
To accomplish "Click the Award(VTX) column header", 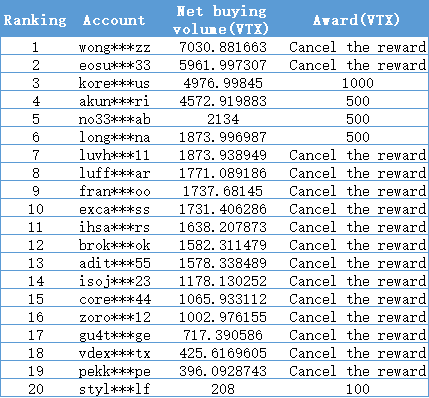I will click(356, 20).
